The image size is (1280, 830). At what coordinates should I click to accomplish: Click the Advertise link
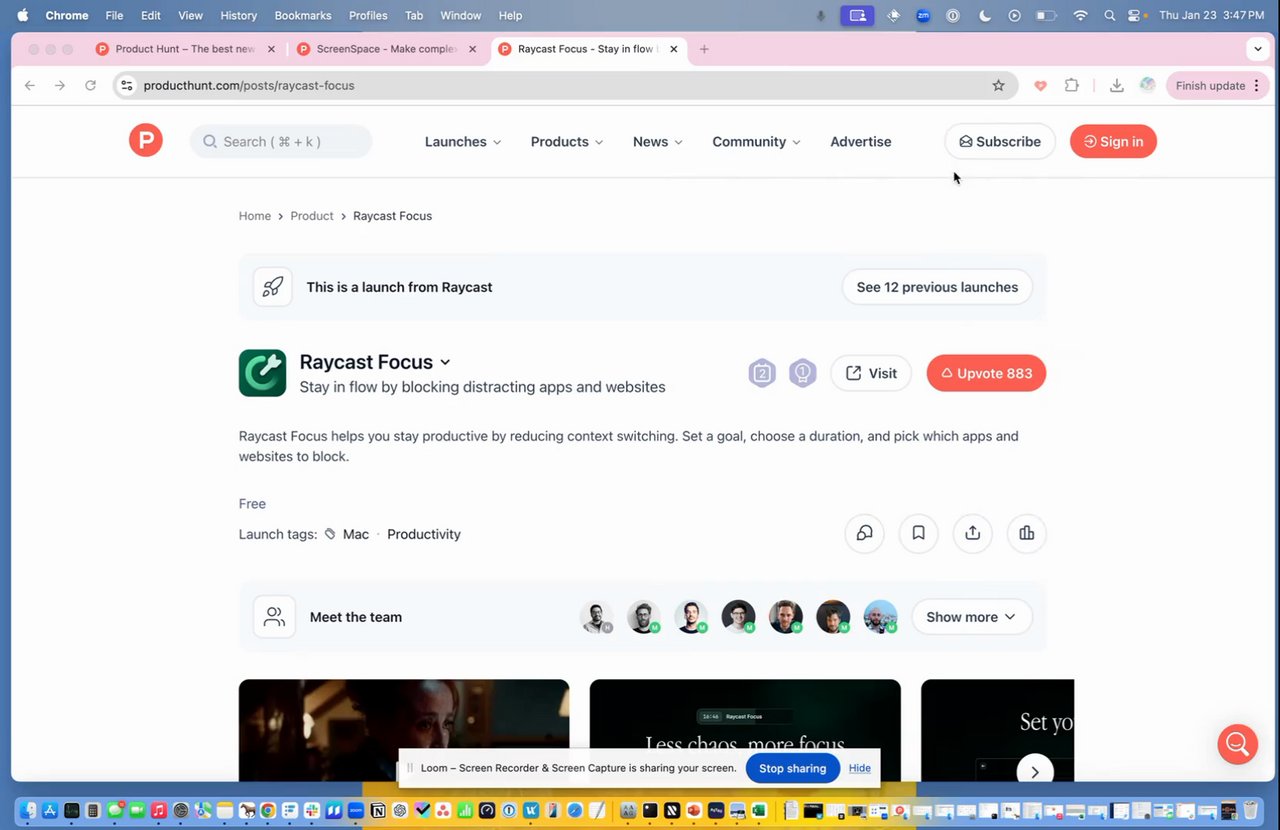pos(860,141)
